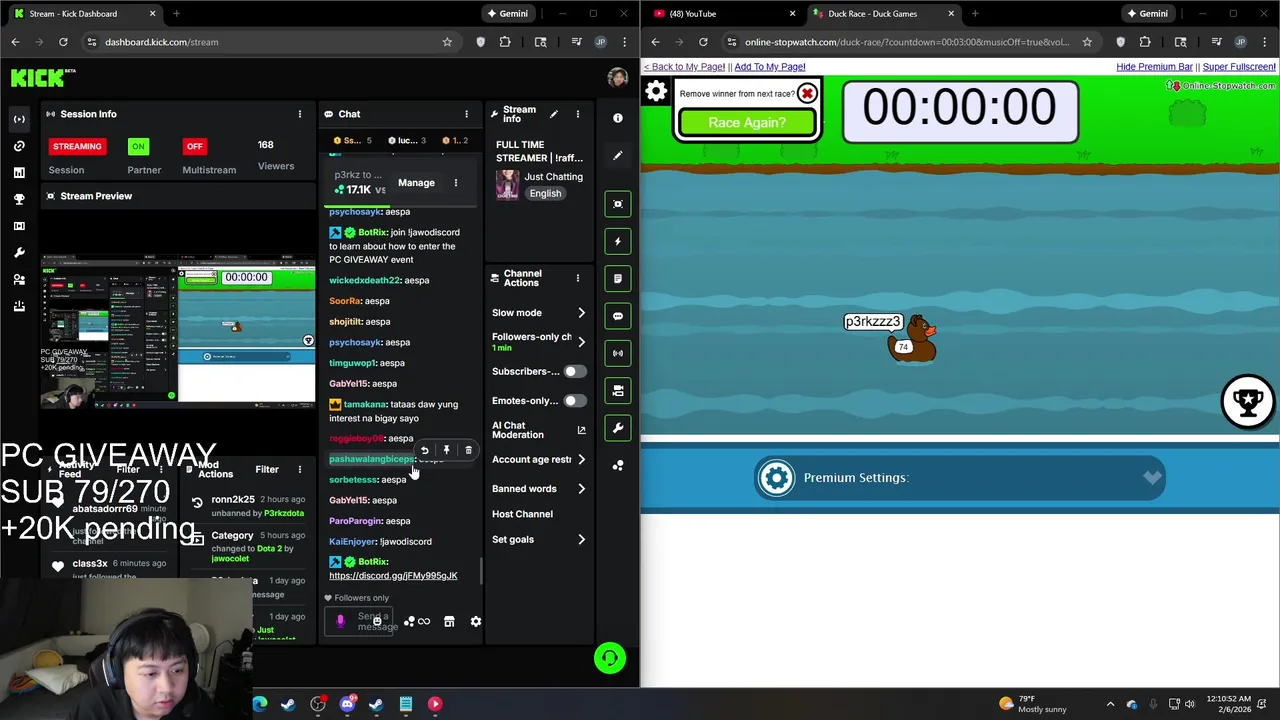1280x720 pixels.
Task: Open Session Info three-dot menu
Action: click(299, 114)
